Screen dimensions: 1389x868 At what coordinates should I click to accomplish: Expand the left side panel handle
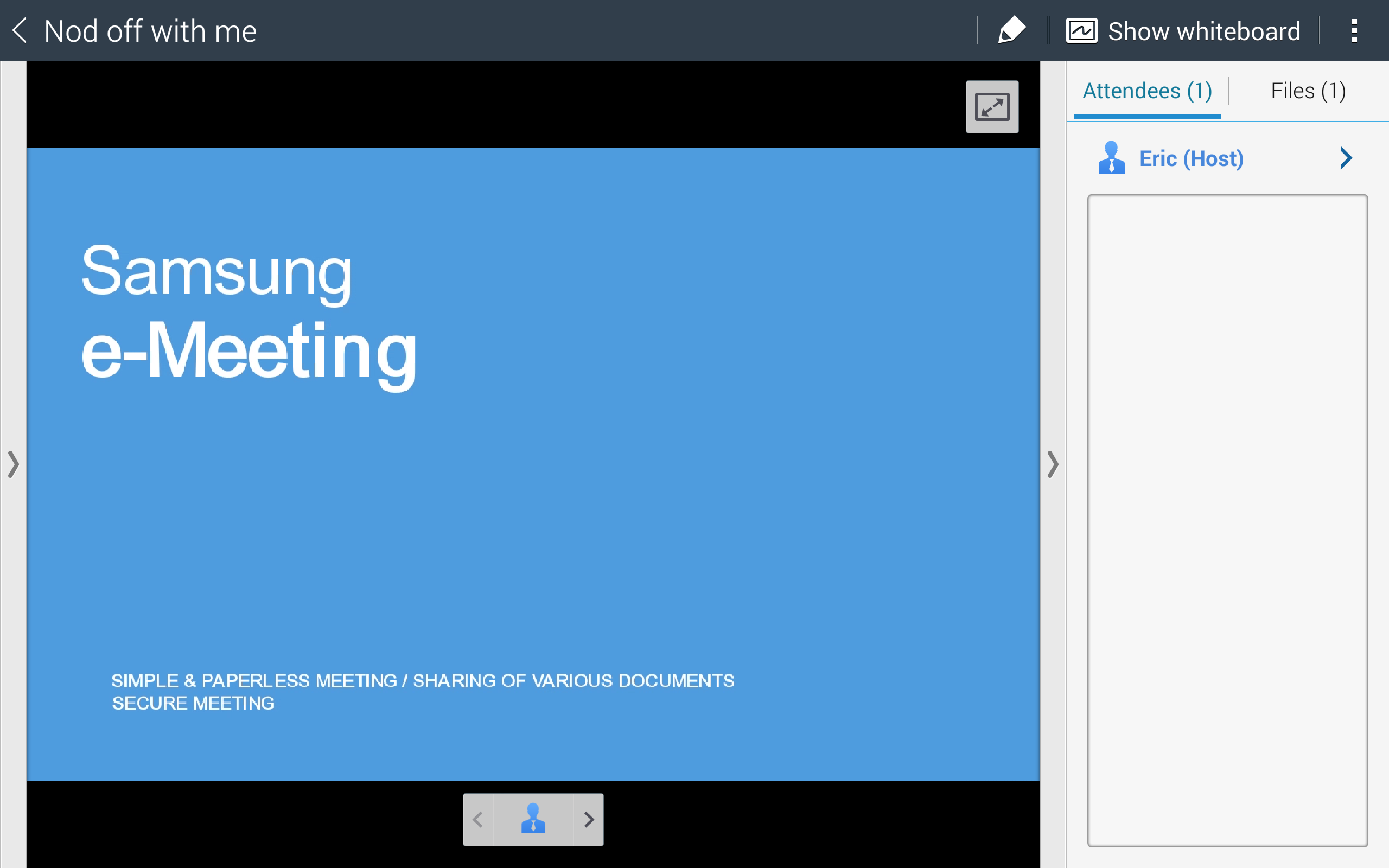pos(13,464)
